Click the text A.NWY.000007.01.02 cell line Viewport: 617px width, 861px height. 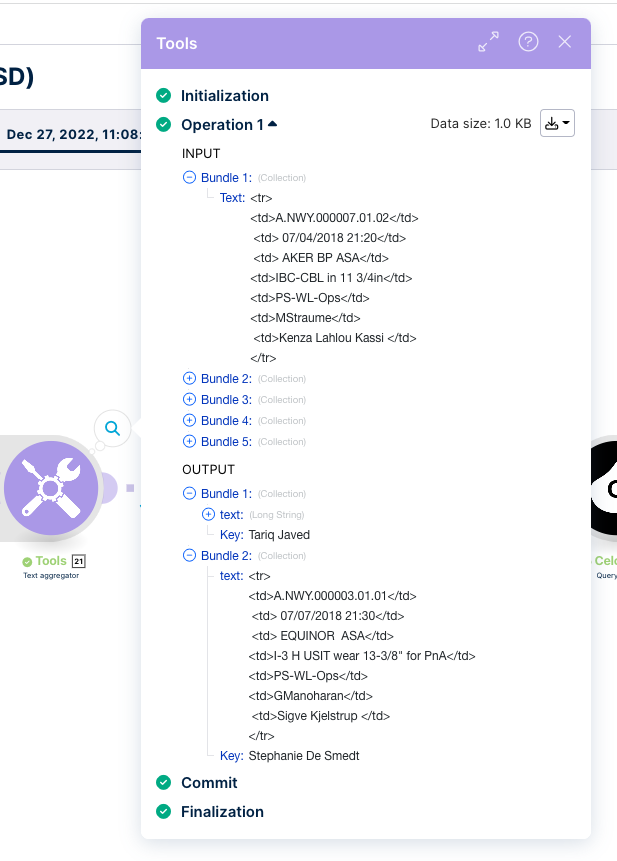[x=334, y=218]
